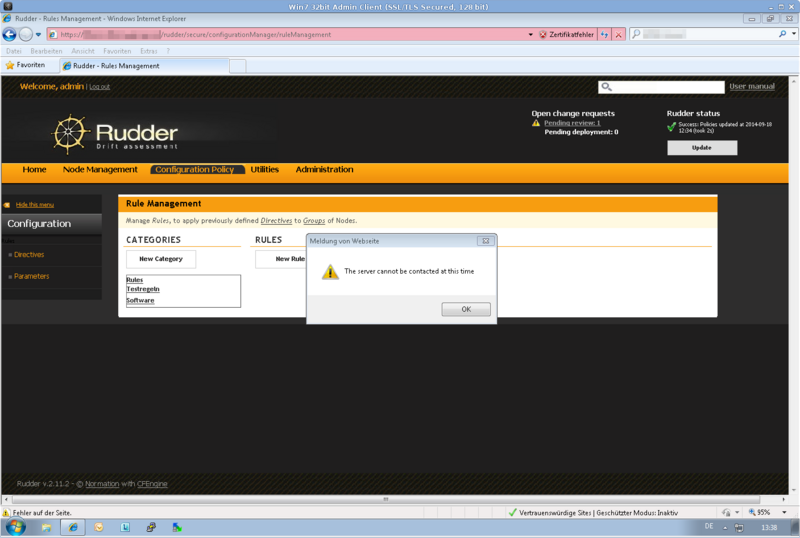This screenshot has width=800, height=538.
Task: Click the Favoriten star button
Action: pos(26,65)
